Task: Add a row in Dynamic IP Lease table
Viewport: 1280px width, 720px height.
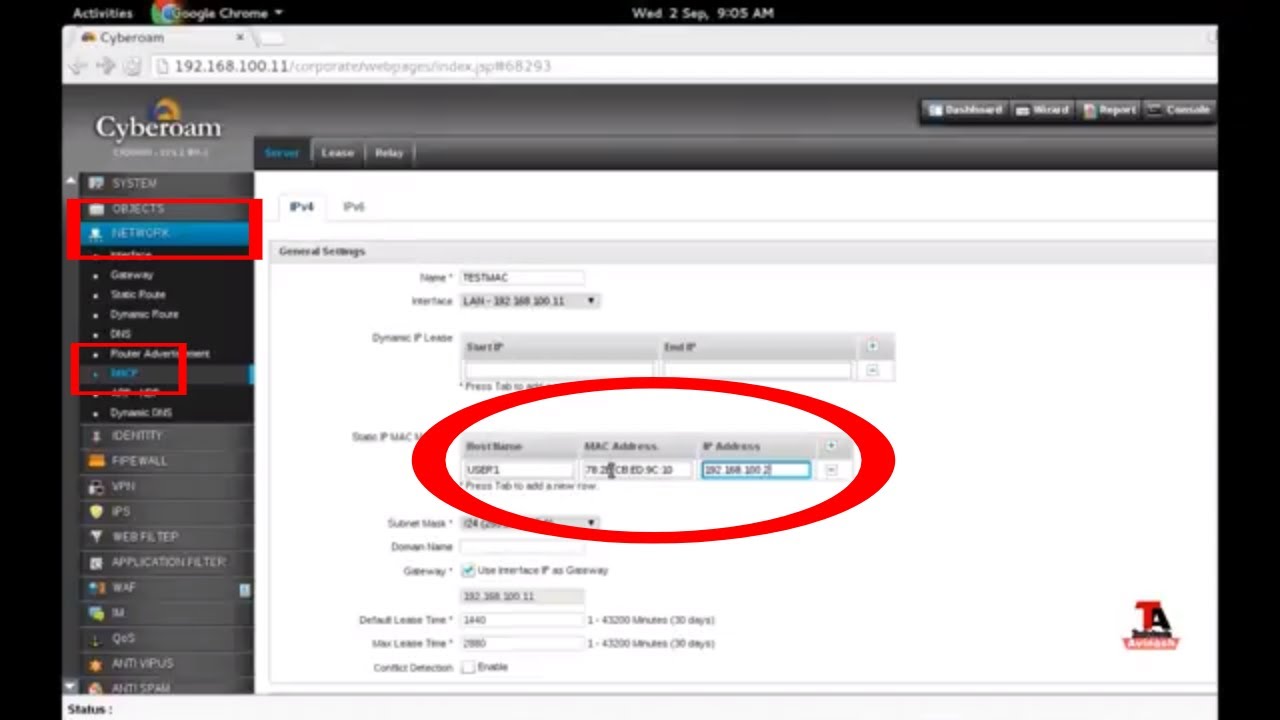Action: pyautogui.click(x=872, y=346)
